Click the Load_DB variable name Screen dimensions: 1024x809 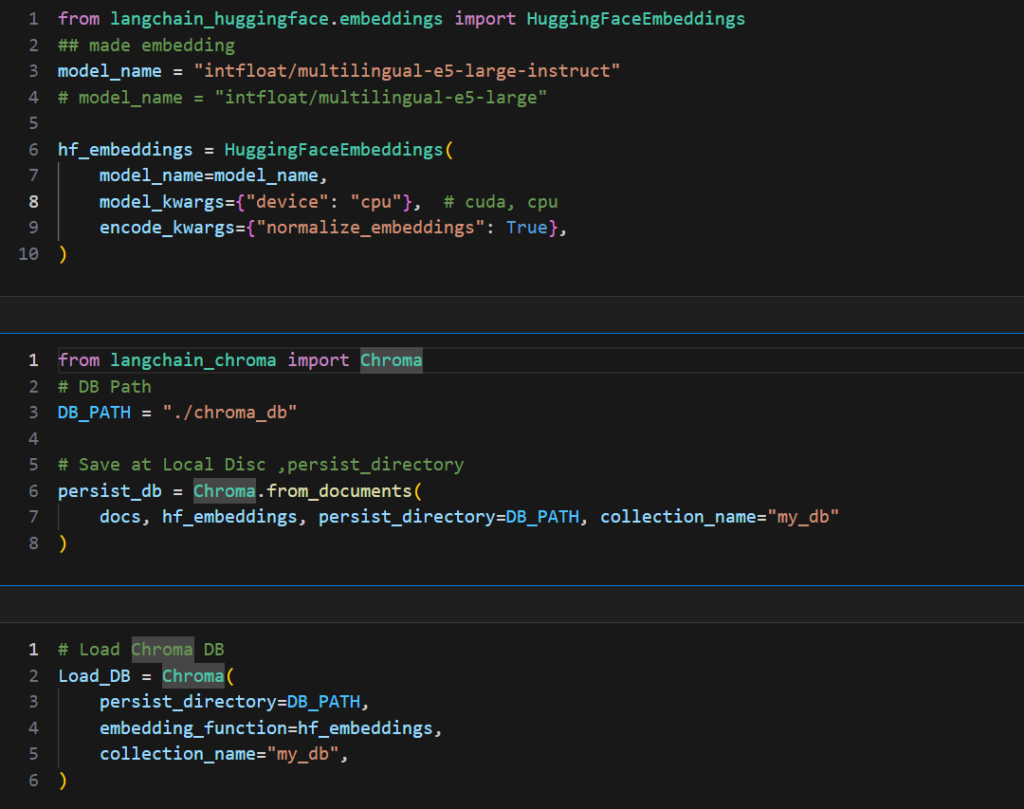point(94,676)
